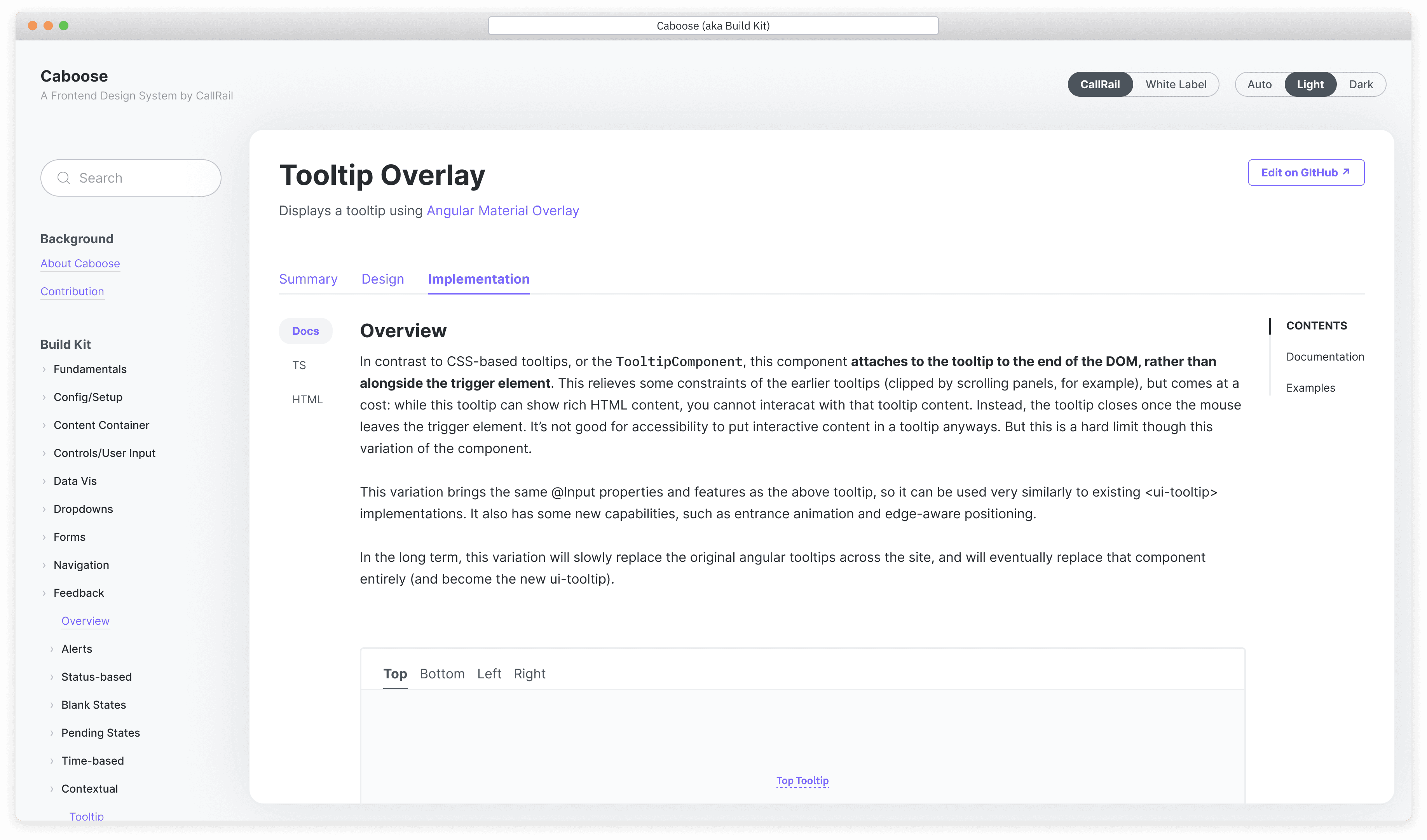
Task: Click the external link arrow on Edit on GitHub
Action: click(1346, 171)
